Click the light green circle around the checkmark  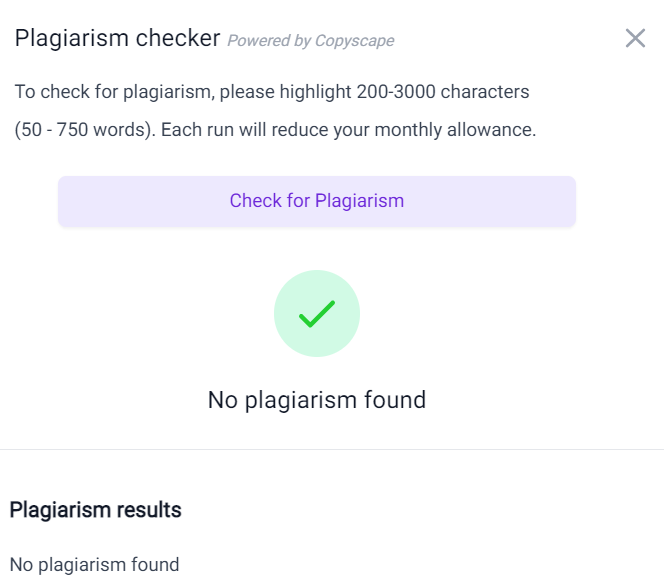317,314
